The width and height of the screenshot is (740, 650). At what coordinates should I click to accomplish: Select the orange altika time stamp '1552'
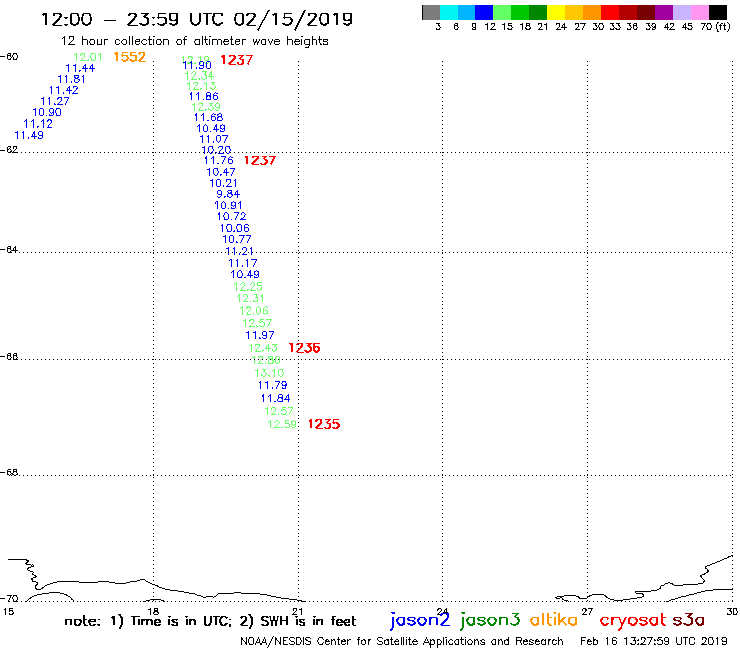[x=129, y=57]
